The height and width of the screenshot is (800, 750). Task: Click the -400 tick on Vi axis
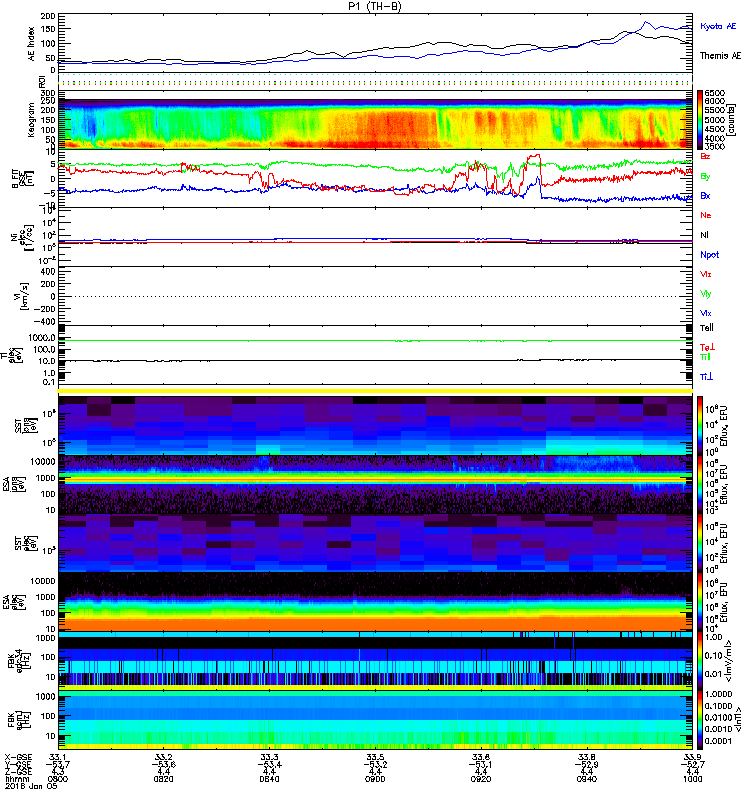[44, 321]
